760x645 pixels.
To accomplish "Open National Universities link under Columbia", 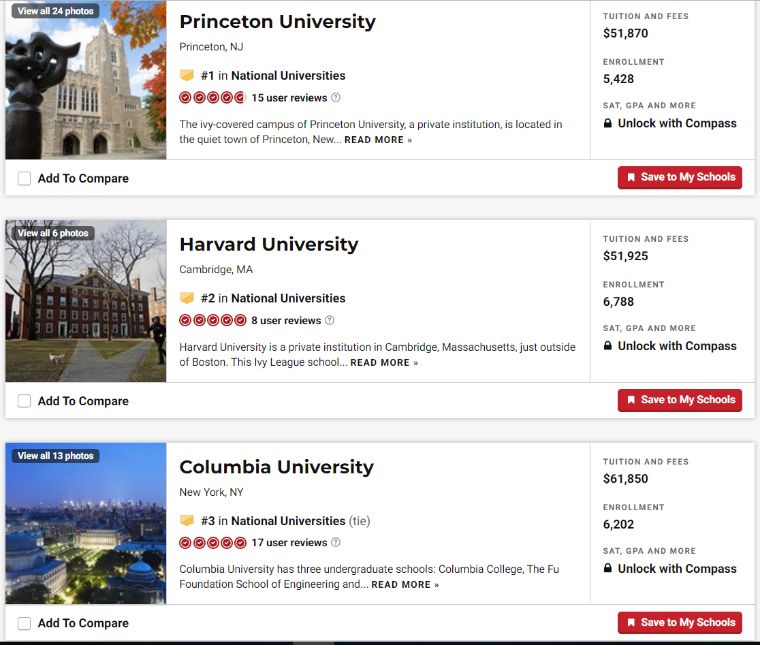I will [288, 520].
